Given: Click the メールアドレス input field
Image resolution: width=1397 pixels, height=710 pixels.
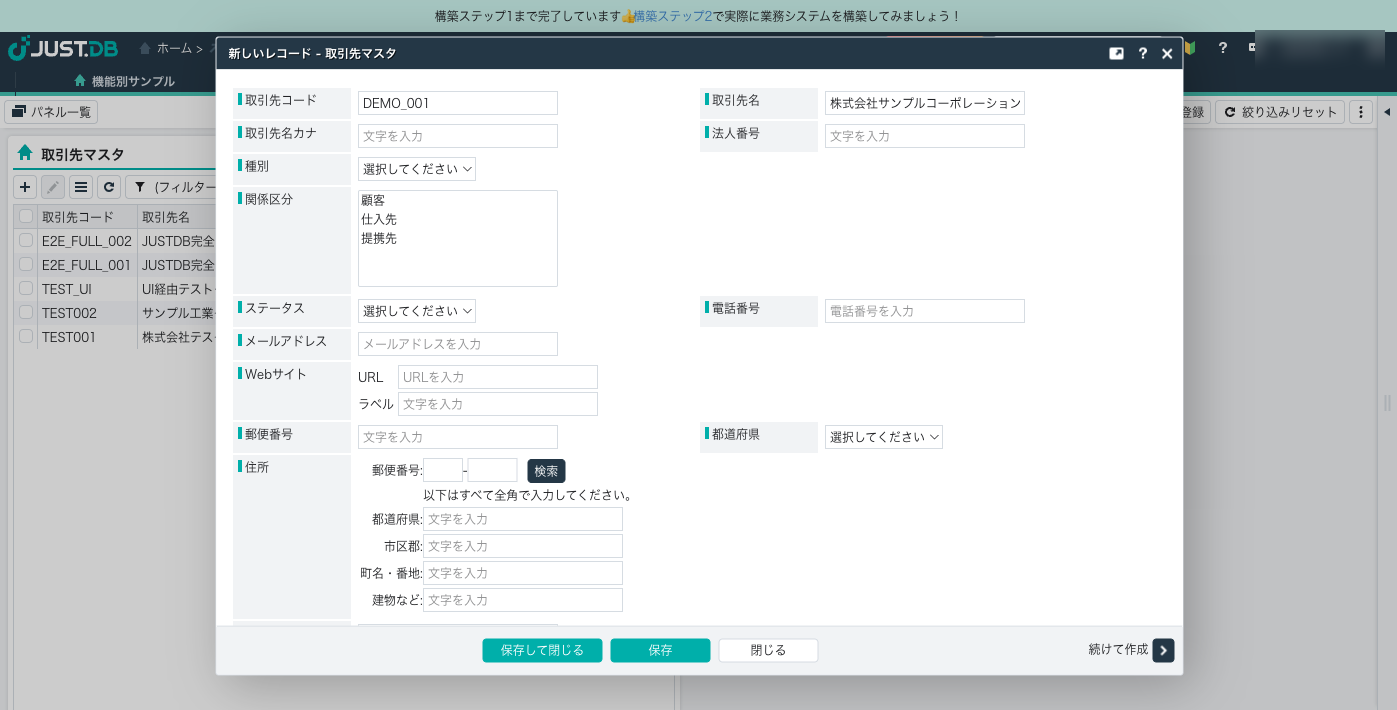Looking at the screenshot, I should [x=458, y=344].
